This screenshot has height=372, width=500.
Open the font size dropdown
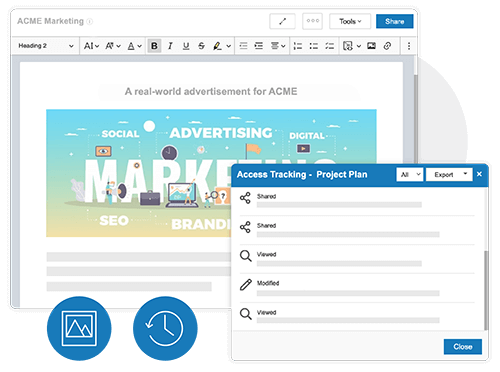pyautogui.click(x=113, y=46)
